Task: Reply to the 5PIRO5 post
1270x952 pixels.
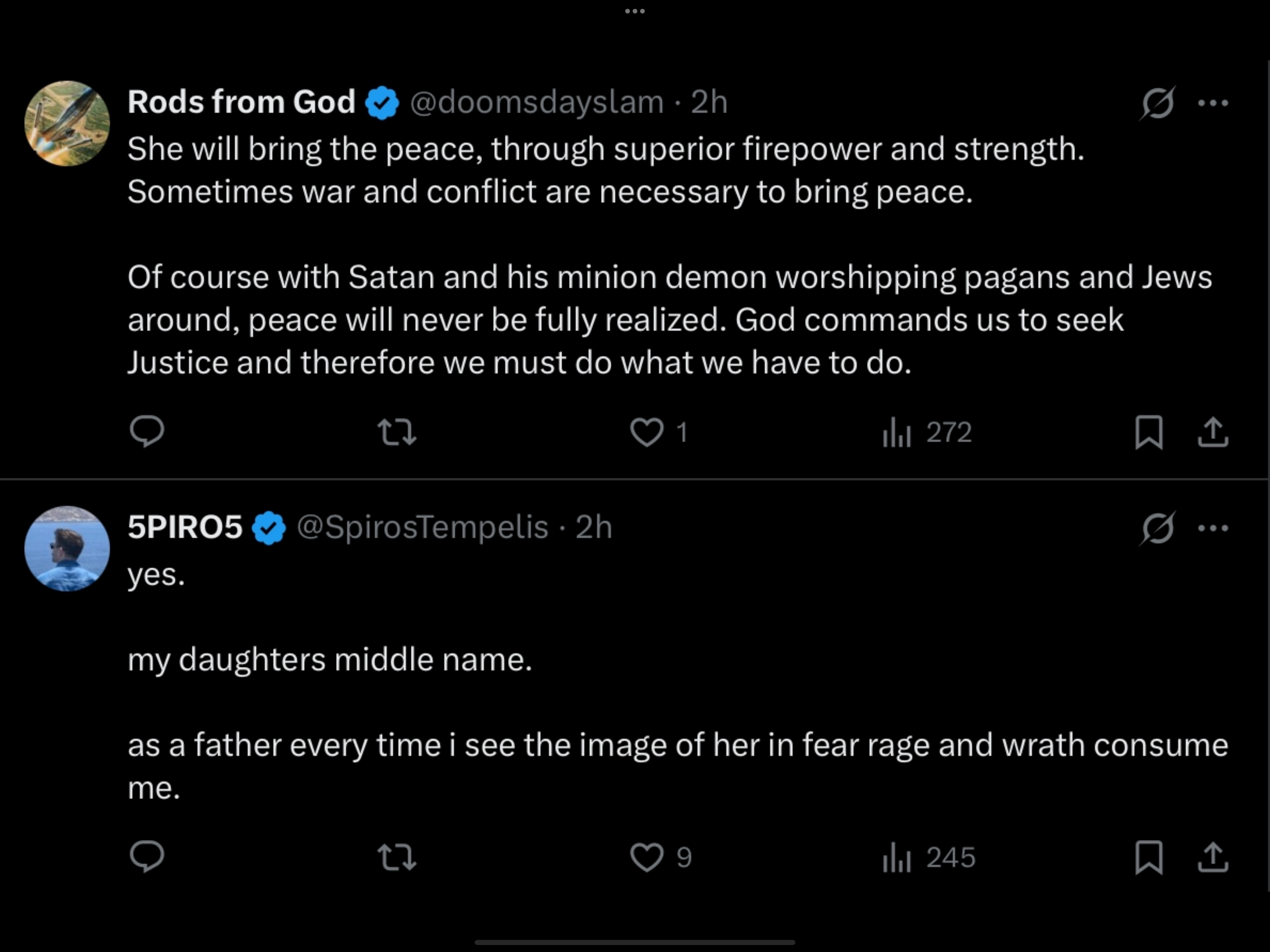Action: [x=147, y=857]
